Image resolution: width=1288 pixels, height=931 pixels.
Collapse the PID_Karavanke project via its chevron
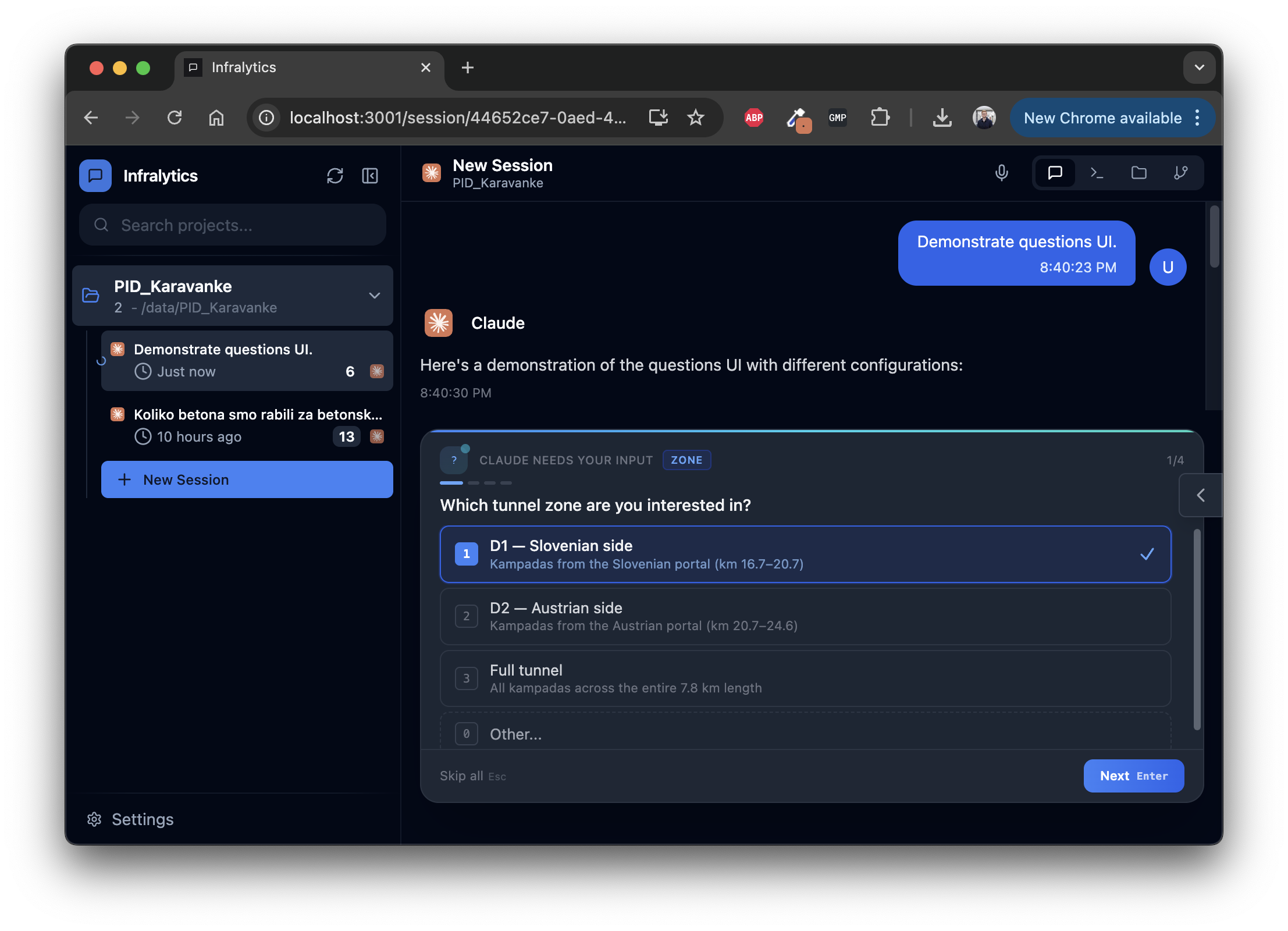374,296
